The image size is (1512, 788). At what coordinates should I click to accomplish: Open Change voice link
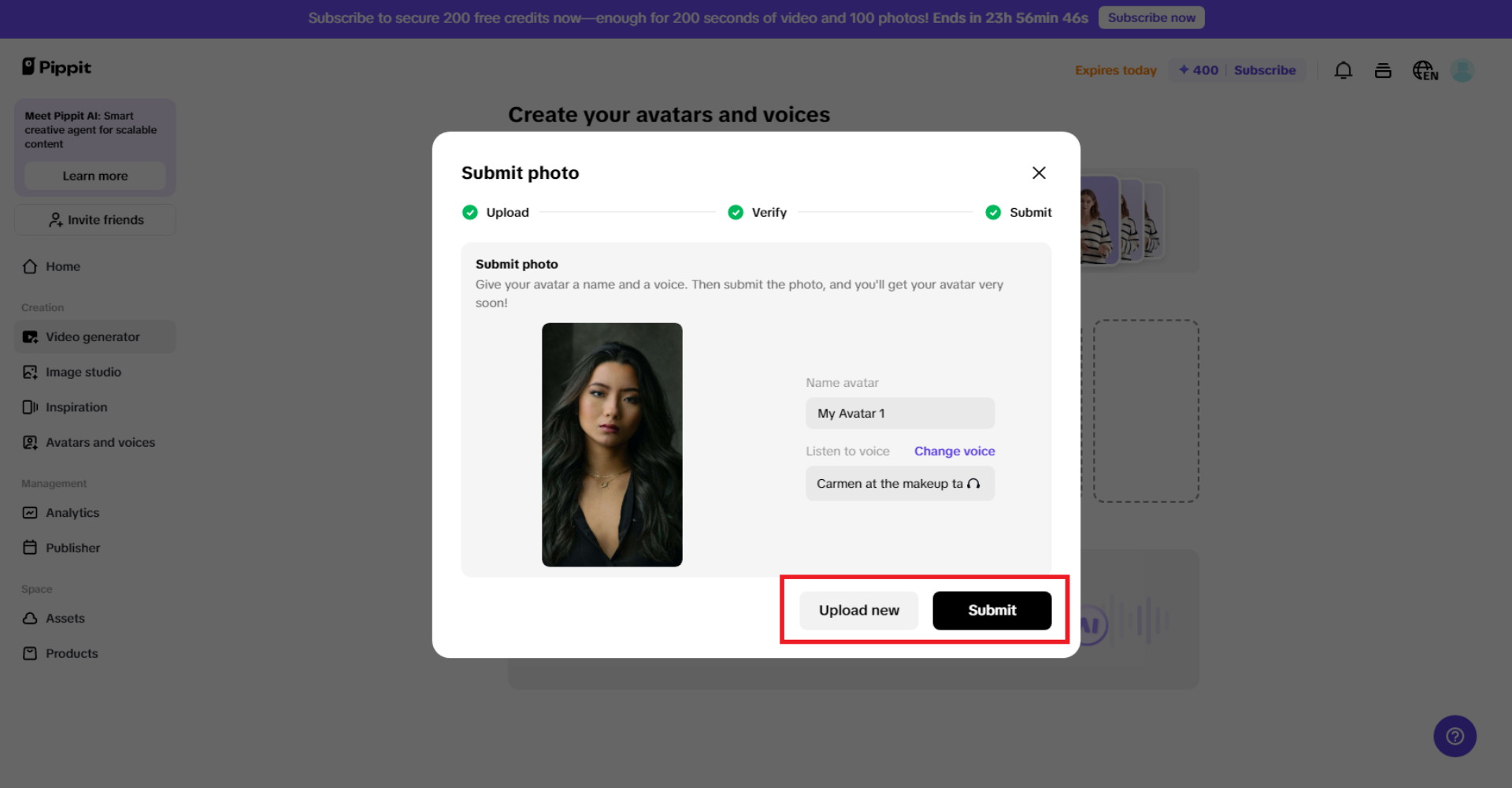click(x=954, y=451)
